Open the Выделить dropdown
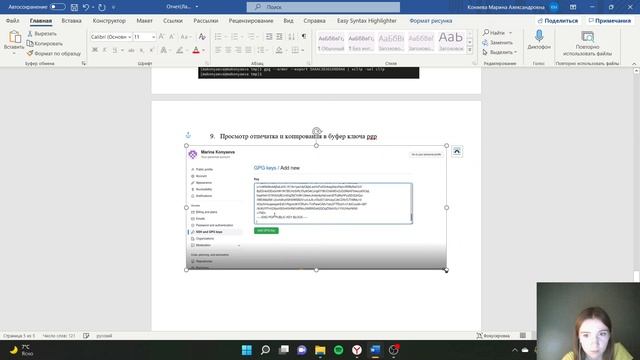Screen dimensions: 640x360 pyautogui.click(x=500, y=52)
